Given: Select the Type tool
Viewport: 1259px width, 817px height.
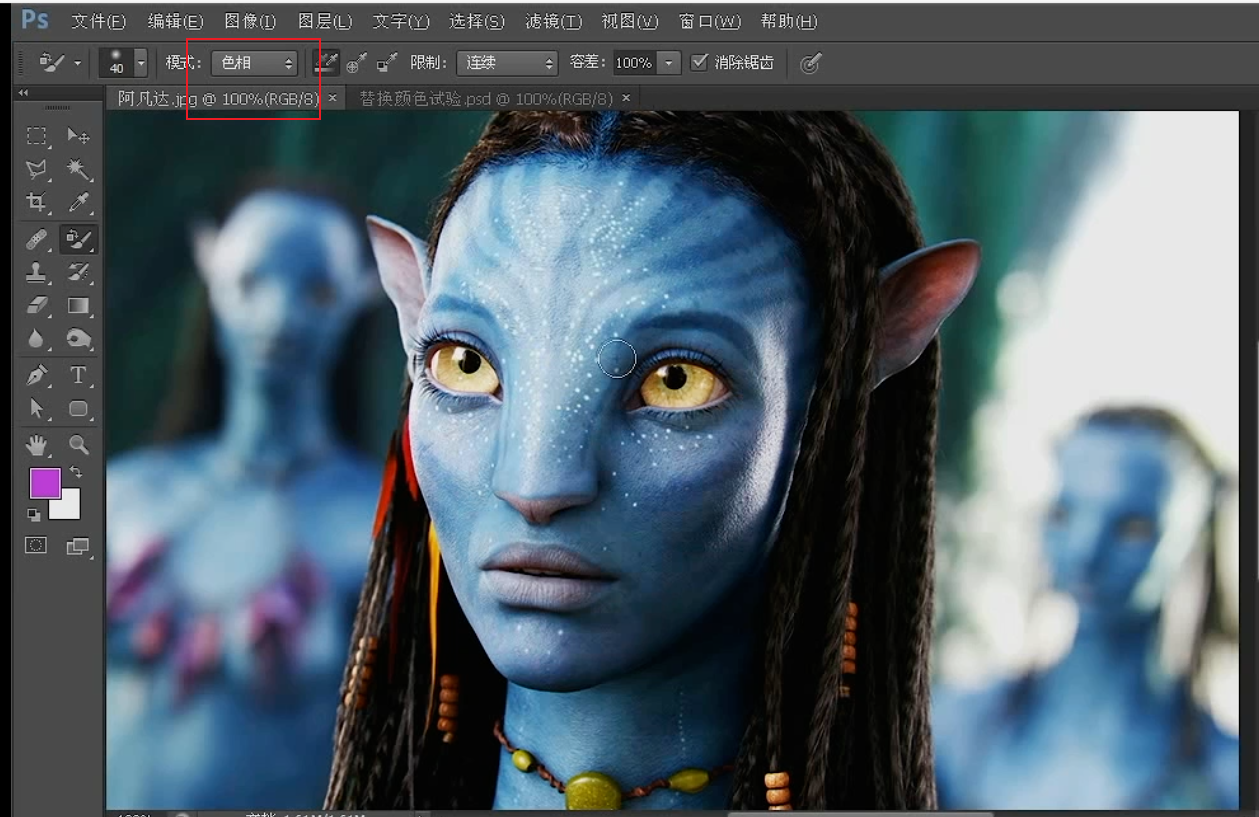Looking at the screenshot, I should (x=78, y=376).
